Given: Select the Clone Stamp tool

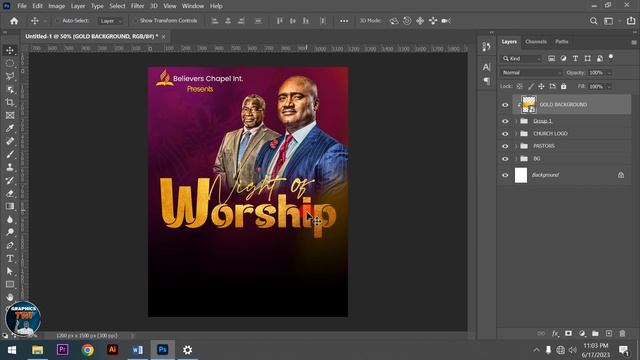Looking at the screenshot, I should point(10,167).
